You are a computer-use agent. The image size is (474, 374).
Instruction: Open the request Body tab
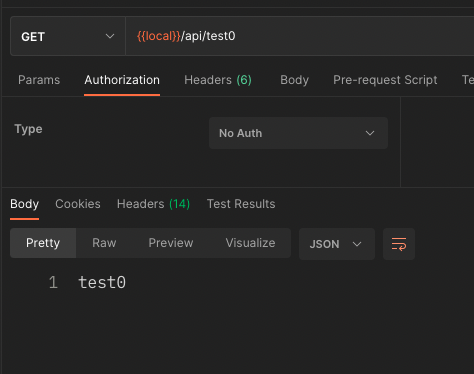click(294, 80)
